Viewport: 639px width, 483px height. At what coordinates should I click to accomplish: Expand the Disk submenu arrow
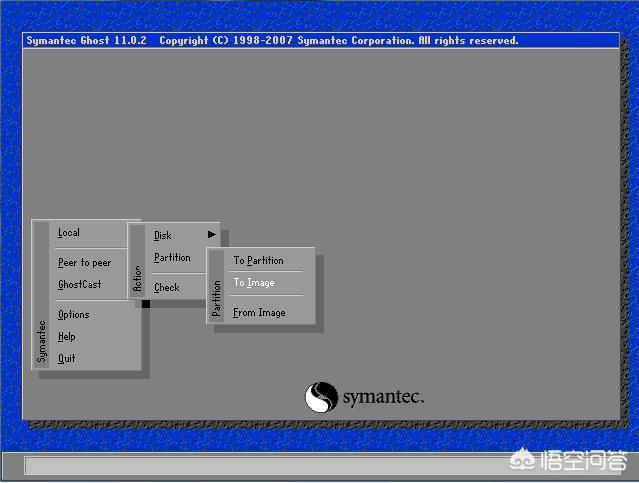[211, 234]
